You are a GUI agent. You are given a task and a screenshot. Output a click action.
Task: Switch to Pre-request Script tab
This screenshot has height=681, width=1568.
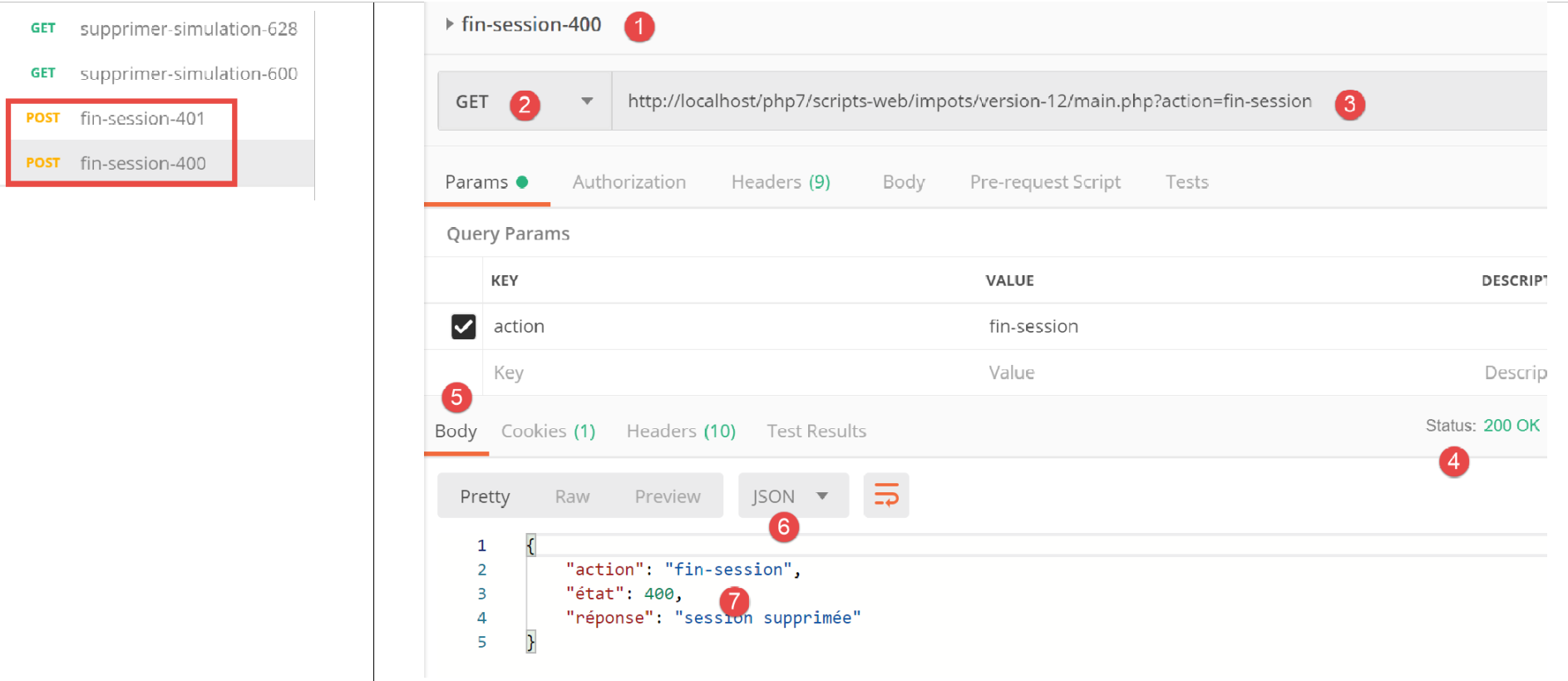pyautogui.click(x=1044, y=182)
